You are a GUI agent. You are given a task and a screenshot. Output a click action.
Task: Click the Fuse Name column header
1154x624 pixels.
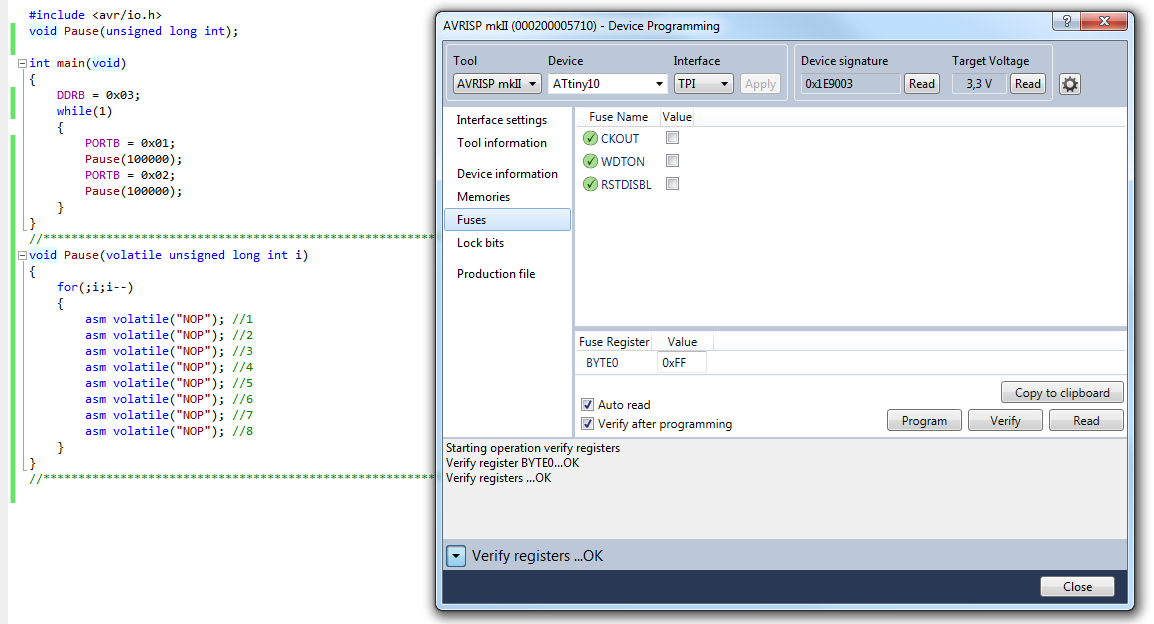618,117
